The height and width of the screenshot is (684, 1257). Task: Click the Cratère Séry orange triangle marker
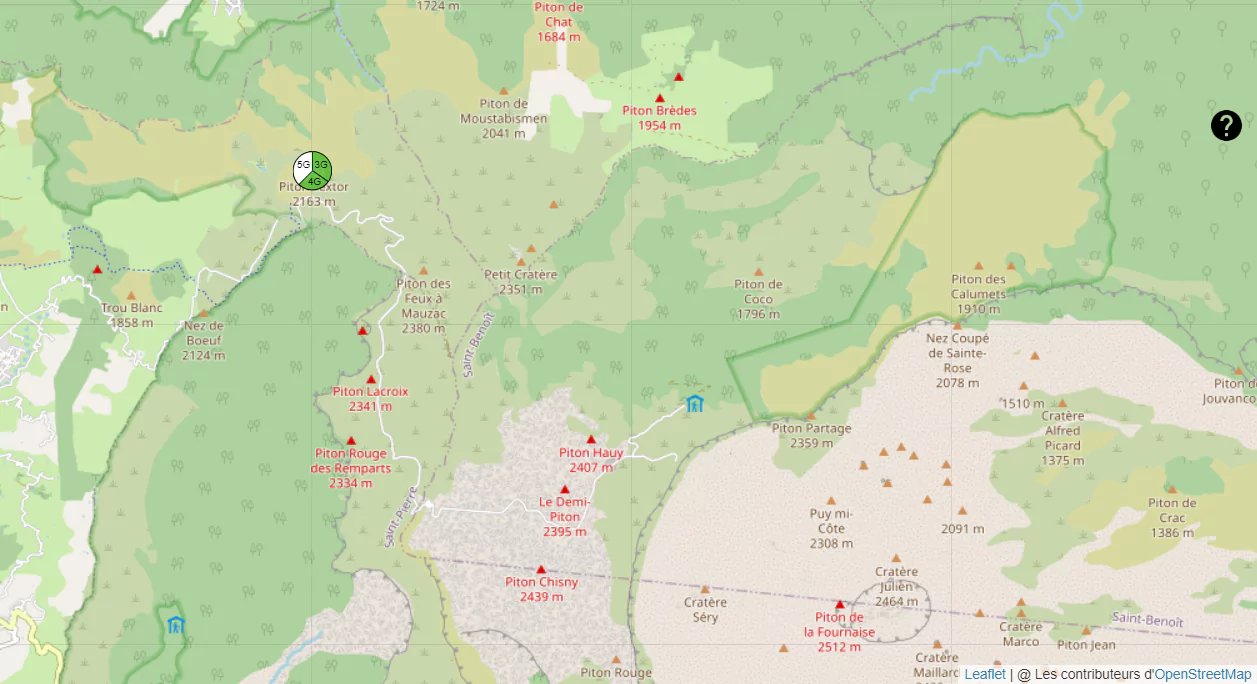[x=705, y=589]
